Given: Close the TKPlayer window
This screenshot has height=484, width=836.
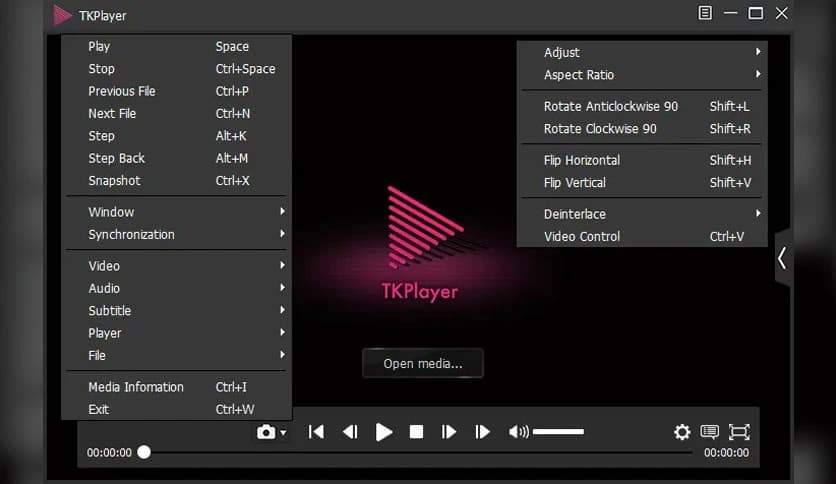Looking at the screenshot, I should point(782,13).
